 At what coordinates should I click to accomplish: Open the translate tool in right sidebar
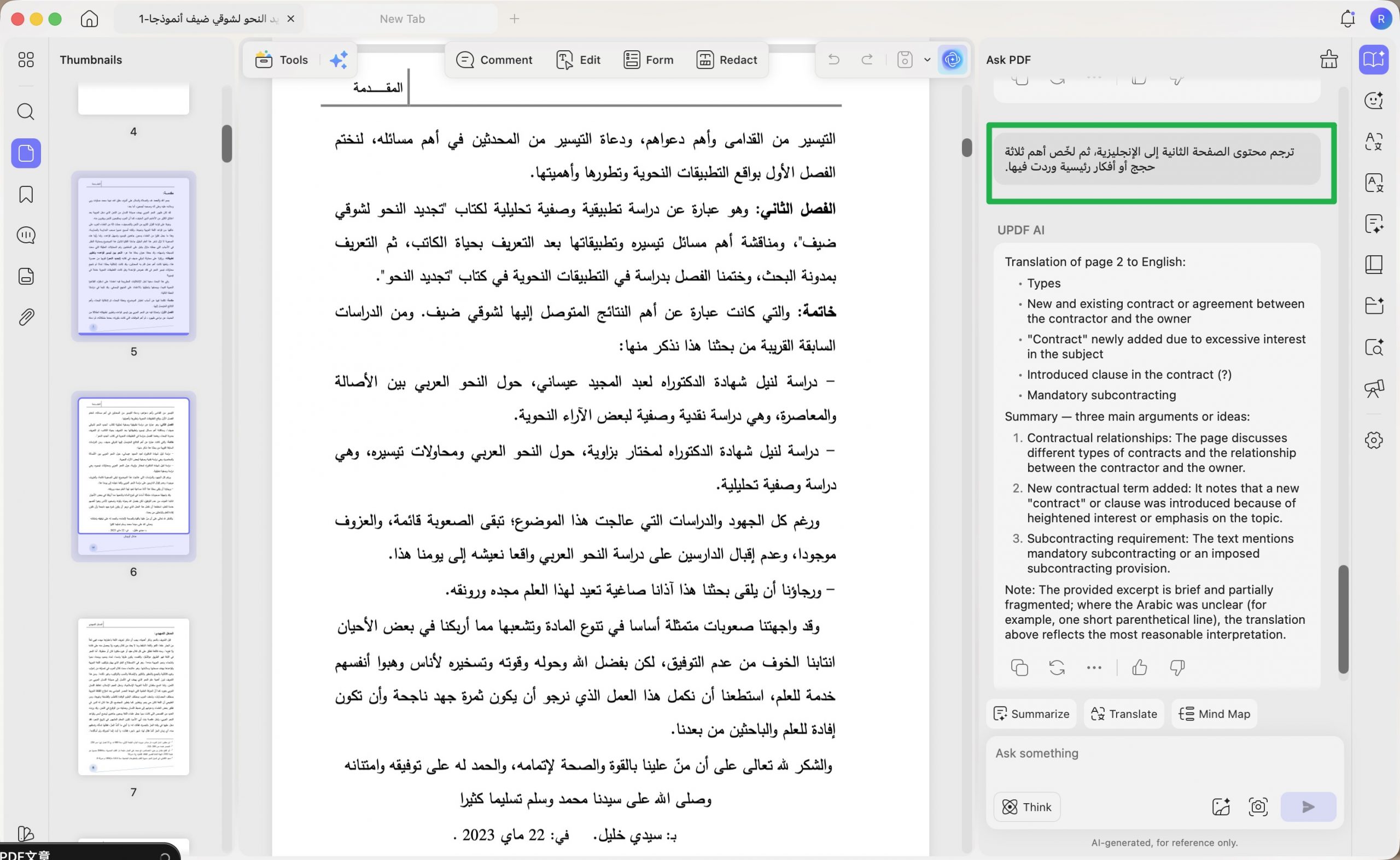point(1374,141)
